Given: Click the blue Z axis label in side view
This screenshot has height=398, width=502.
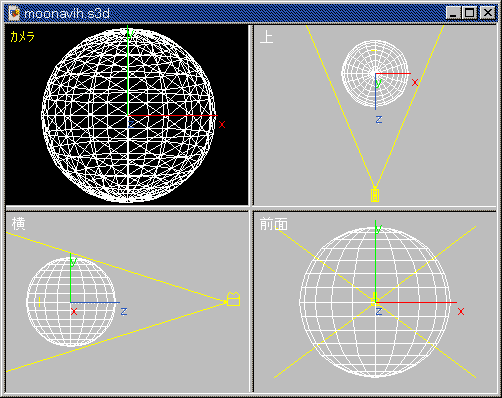Looking at the screenshot, I should (124, 311).
